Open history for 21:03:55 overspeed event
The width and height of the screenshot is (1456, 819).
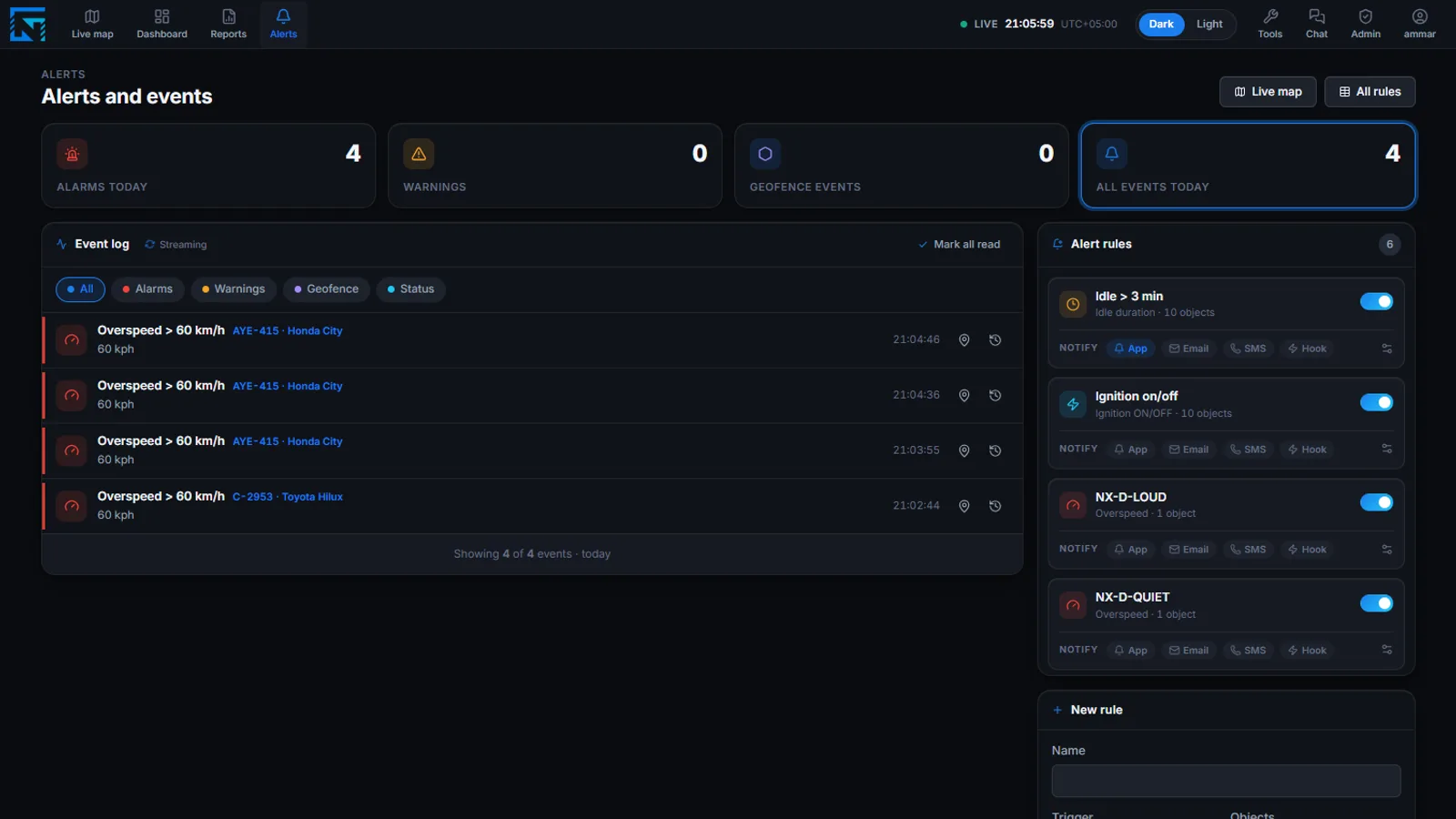[995, 451]
